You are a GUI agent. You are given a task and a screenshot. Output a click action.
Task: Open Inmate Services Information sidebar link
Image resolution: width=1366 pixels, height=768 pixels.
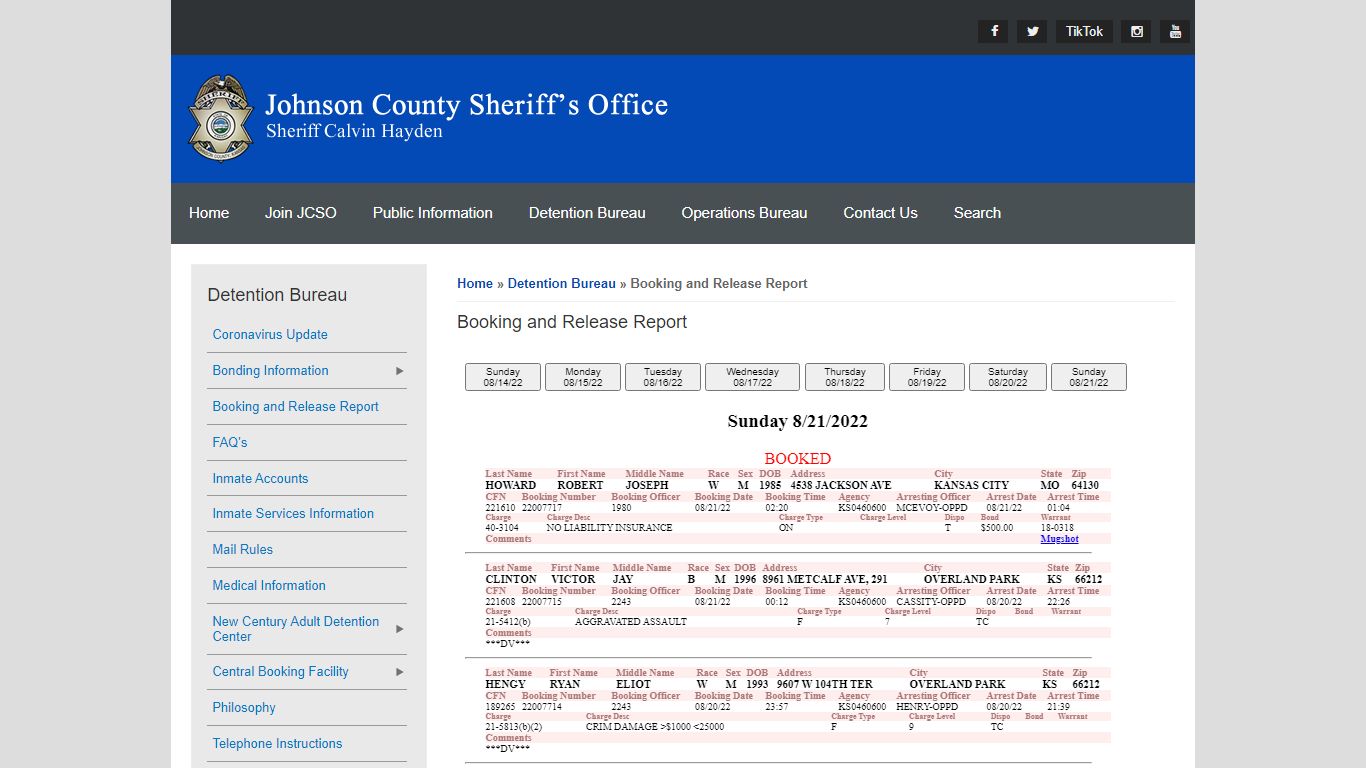coord(293,514)
